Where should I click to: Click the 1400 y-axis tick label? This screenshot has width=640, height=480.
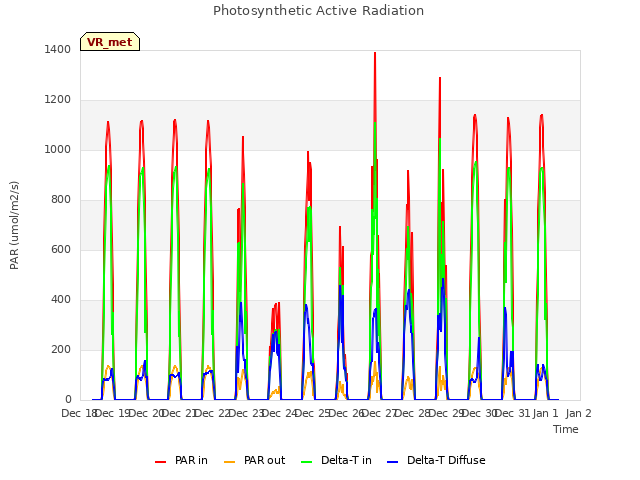(x=58, y=49)
